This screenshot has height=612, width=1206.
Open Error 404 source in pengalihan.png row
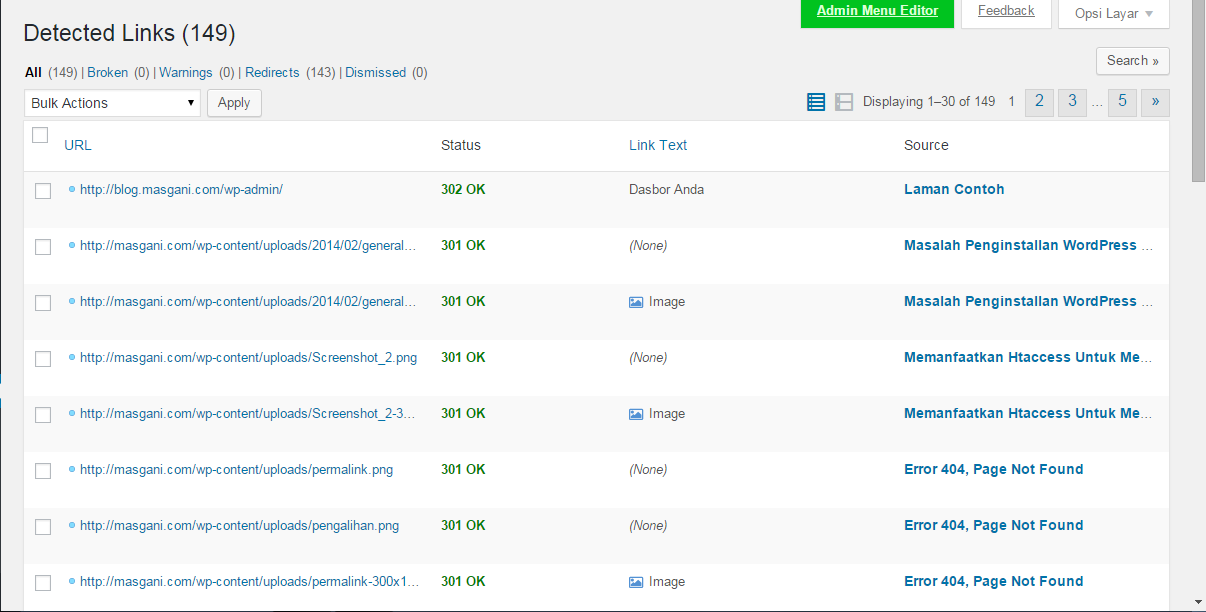coord(993,525)
